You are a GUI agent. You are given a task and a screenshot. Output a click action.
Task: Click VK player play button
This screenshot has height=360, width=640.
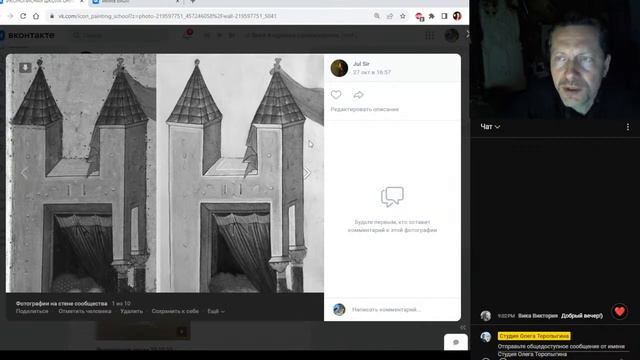[219, 36]
